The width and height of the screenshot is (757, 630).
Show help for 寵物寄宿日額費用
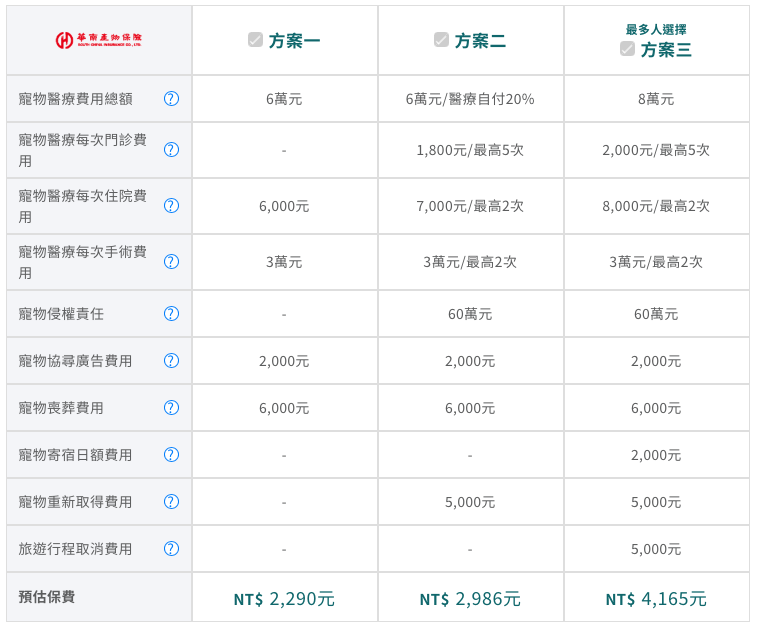[171, 455]
